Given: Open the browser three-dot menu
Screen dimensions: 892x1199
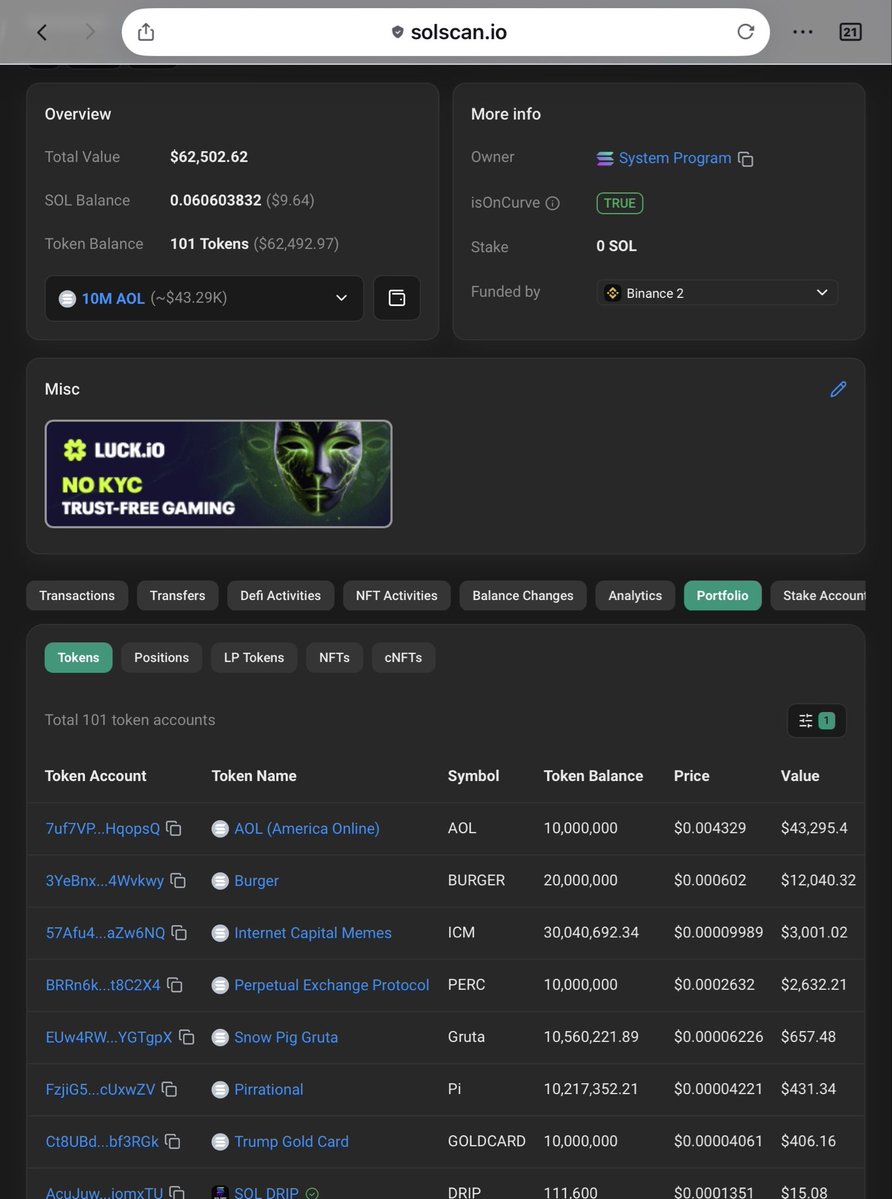Looking at the screenshot, I should (802, 32).
